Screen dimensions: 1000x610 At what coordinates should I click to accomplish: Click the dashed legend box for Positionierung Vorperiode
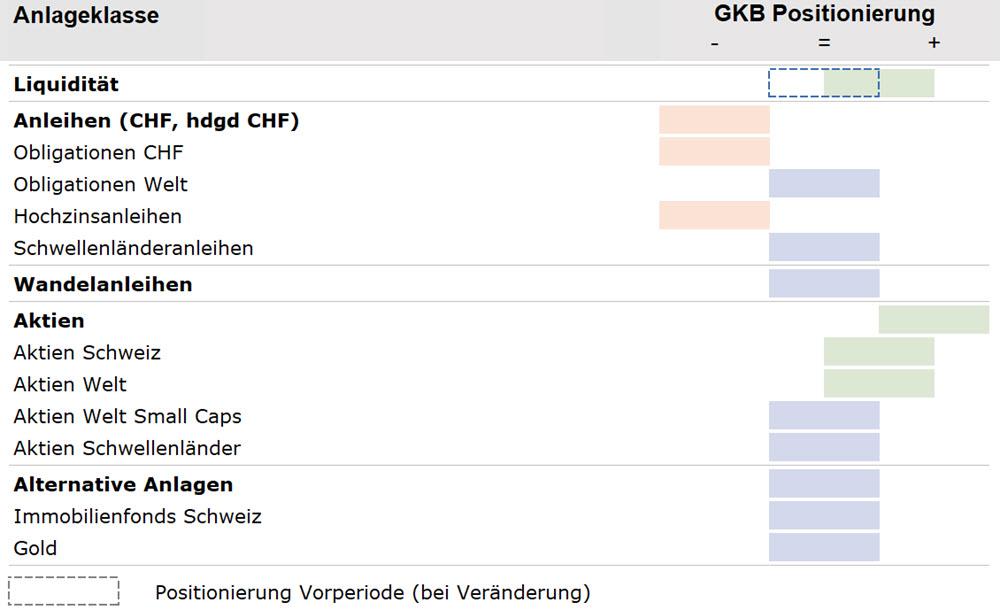point(64,591)
